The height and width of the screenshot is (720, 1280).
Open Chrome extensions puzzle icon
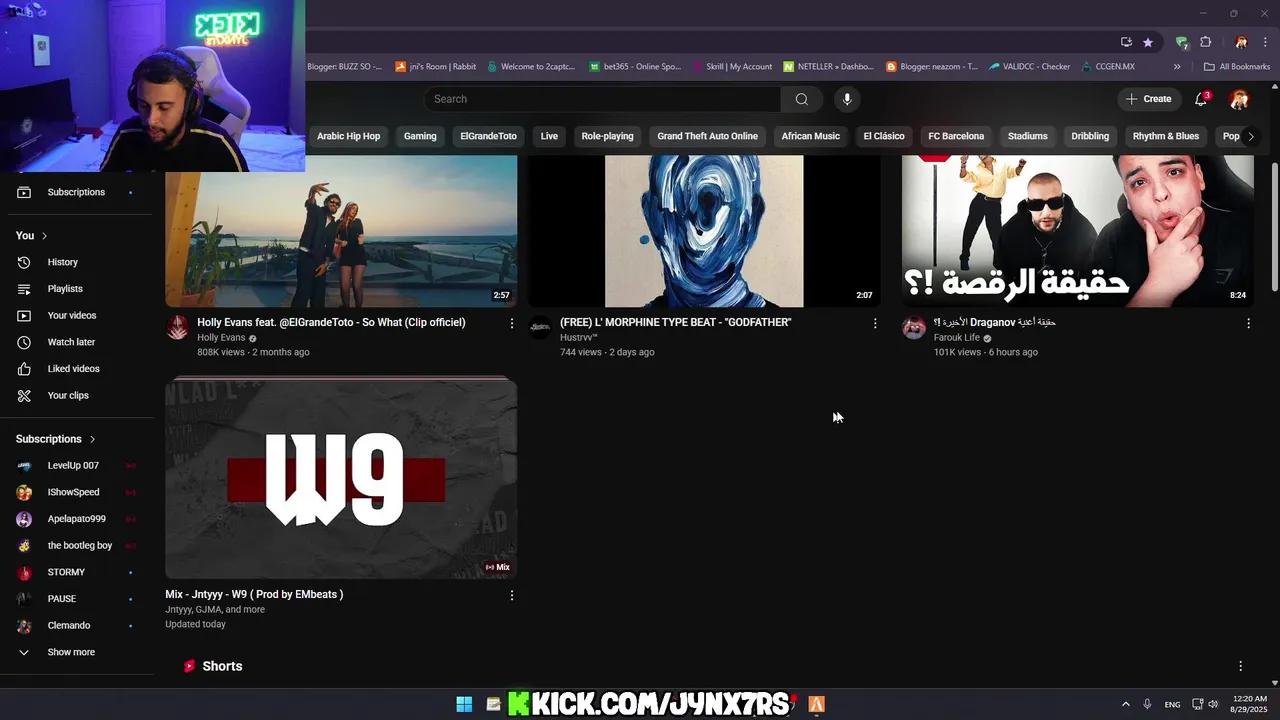pos(1206,42)
